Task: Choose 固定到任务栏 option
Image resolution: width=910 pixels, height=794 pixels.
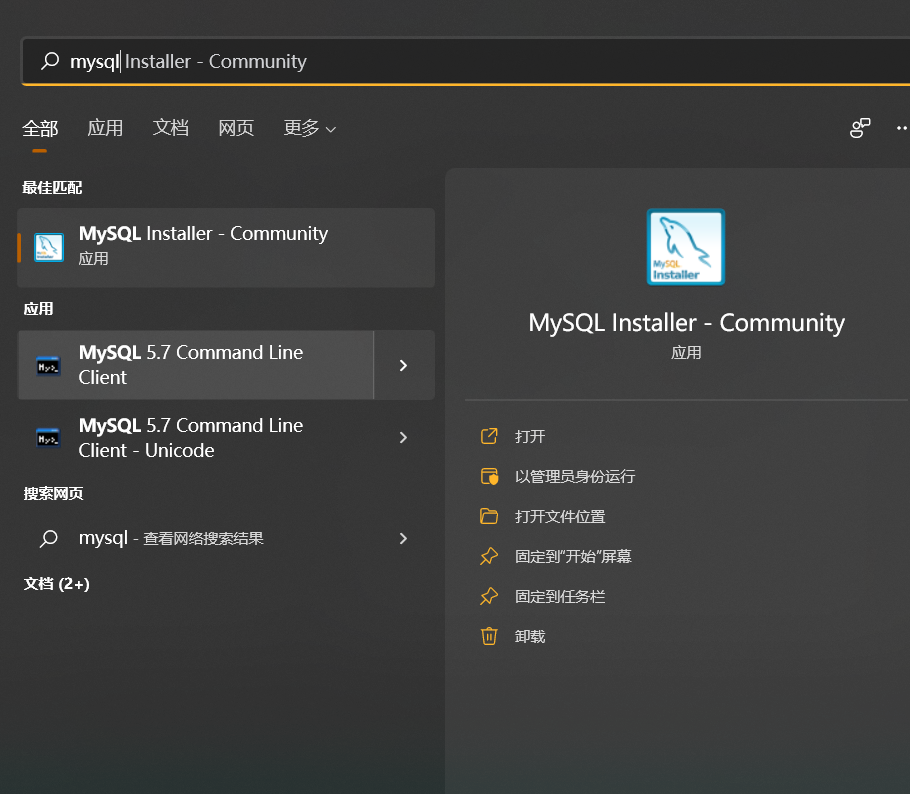Action: click(x=560, y=597)
